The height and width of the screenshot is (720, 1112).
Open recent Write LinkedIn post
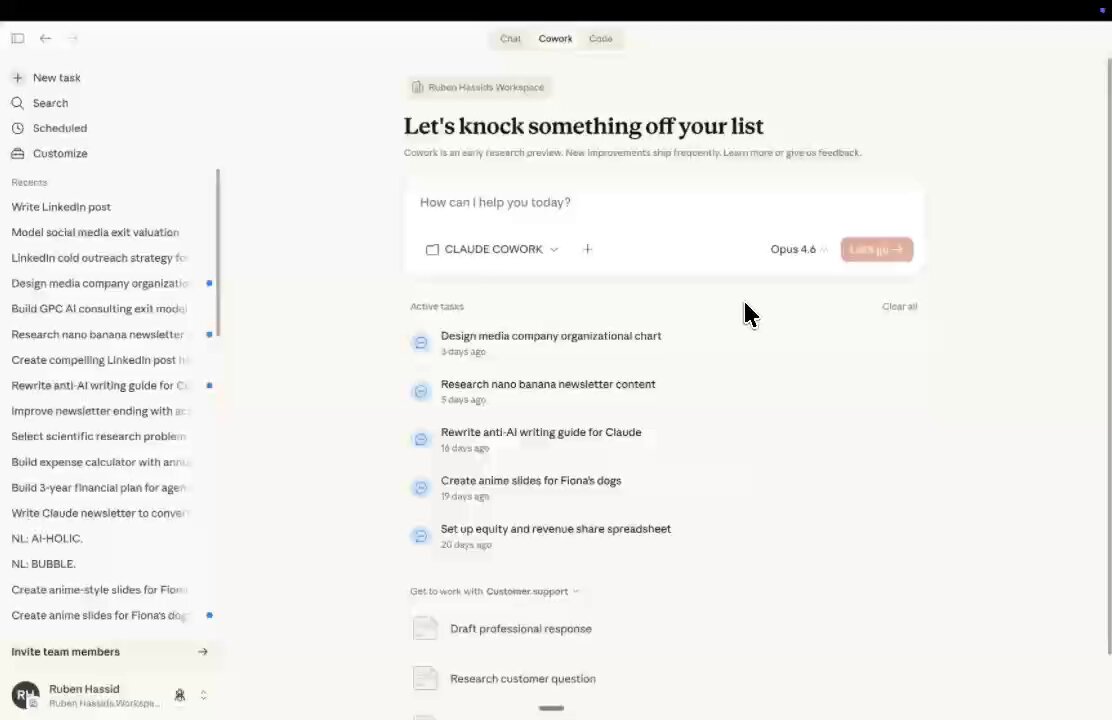[61, 206]
